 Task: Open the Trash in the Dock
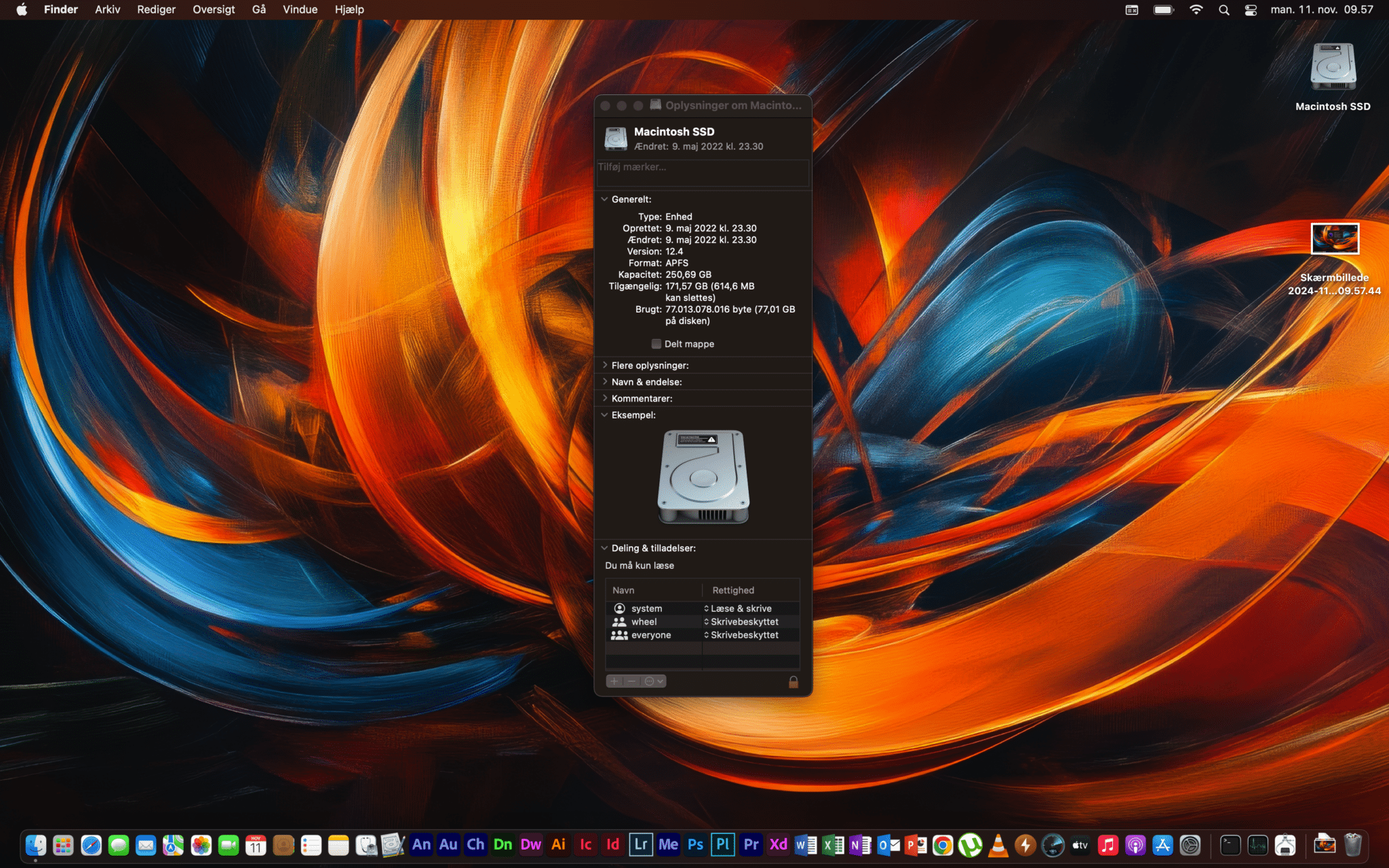1352,845
